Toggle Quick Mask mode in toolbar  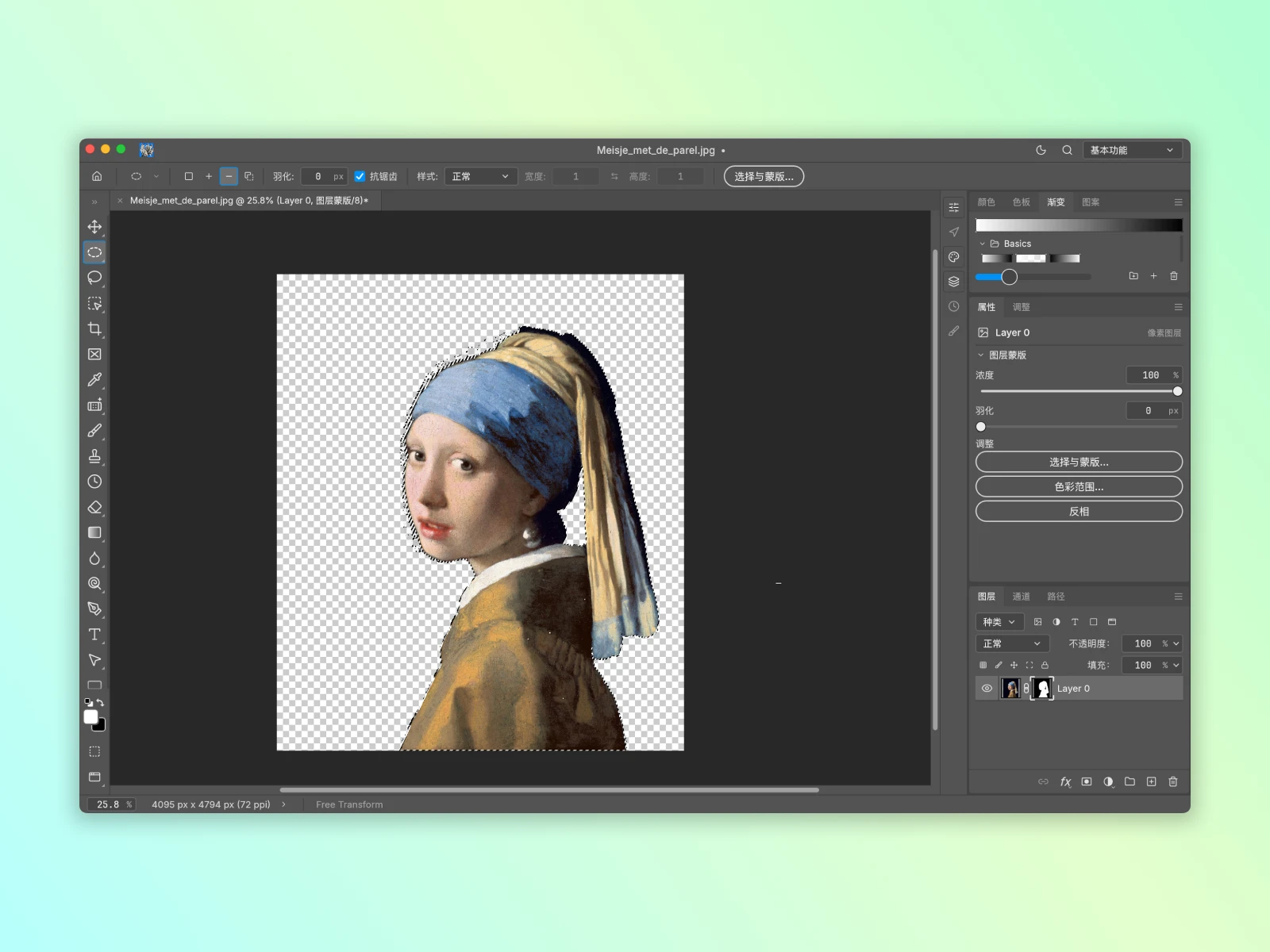(x=94, y=751)
